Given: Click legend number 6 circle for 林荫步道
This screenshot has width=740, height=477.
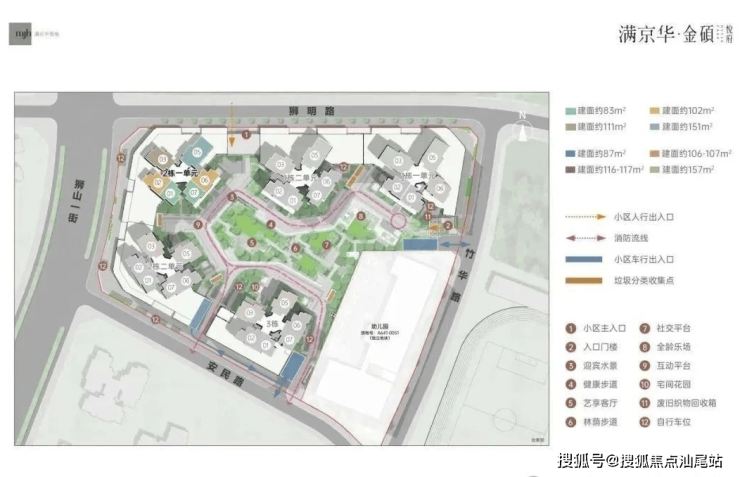Looking at the screenshot, I should (x=571, y=422).
